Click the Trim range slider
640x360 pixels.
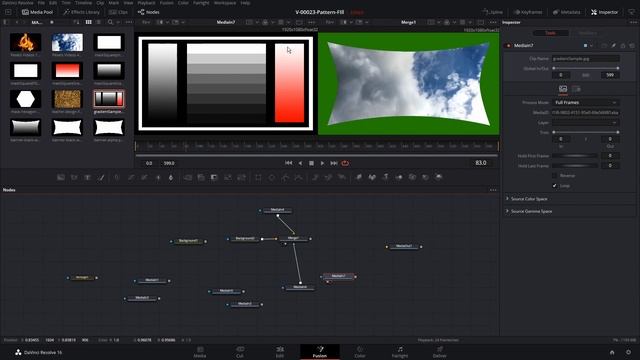tap(586, 132)
